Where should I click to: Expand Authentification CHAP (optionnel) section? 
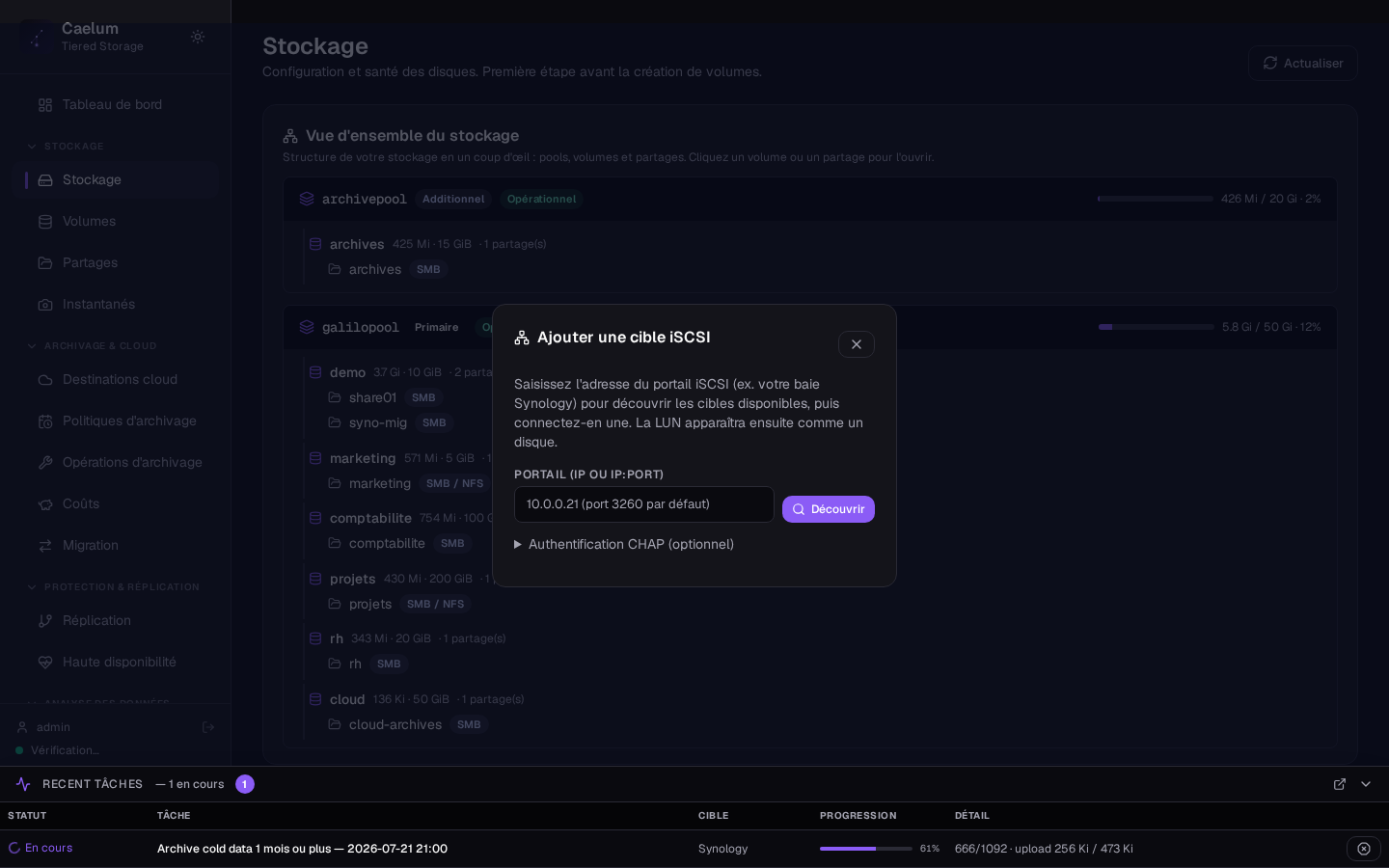tap(624, 544)
